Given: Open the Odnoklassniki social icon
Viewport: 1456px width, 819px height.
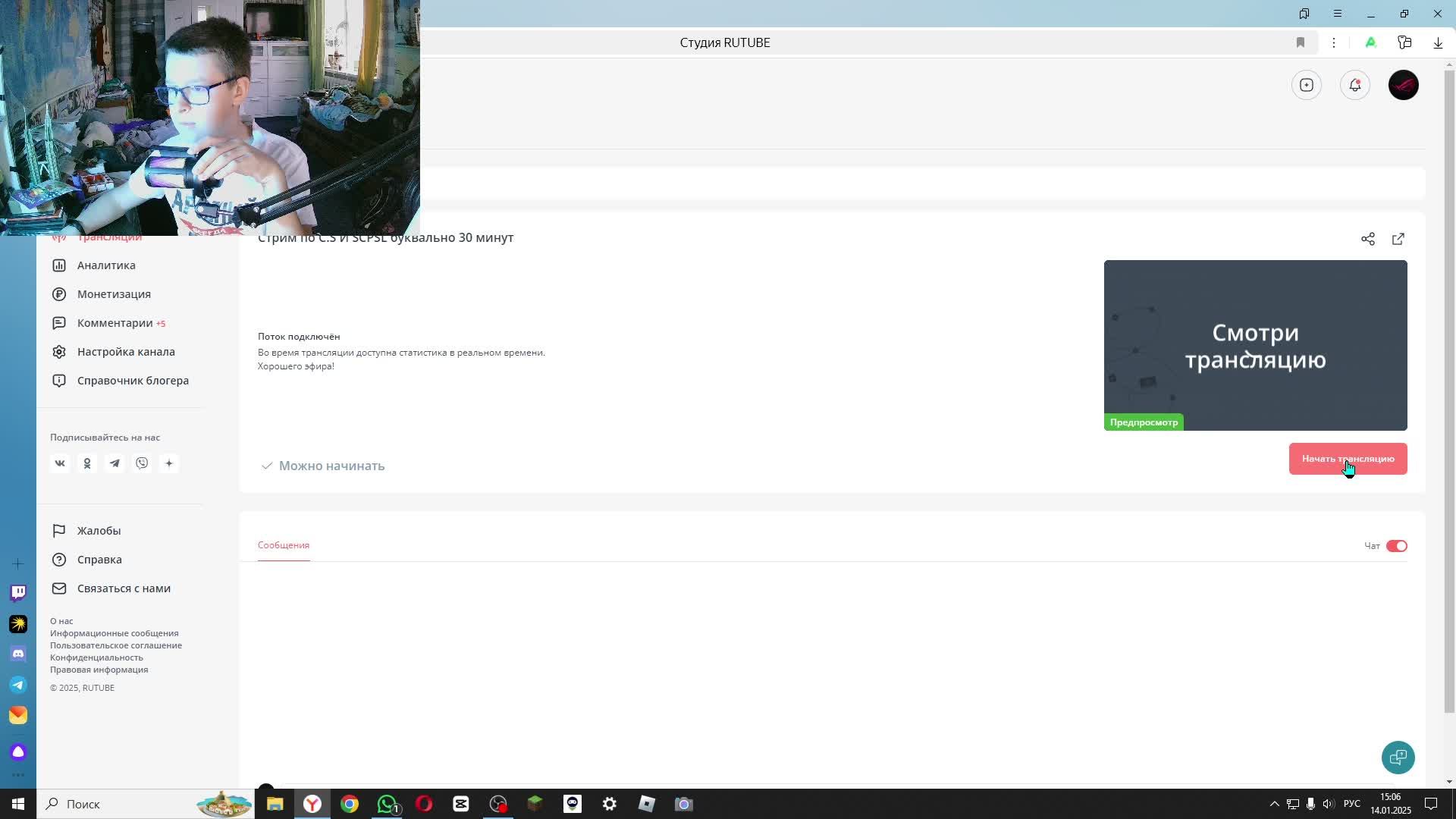Looking at the screenshot, I should pos(87,463).
